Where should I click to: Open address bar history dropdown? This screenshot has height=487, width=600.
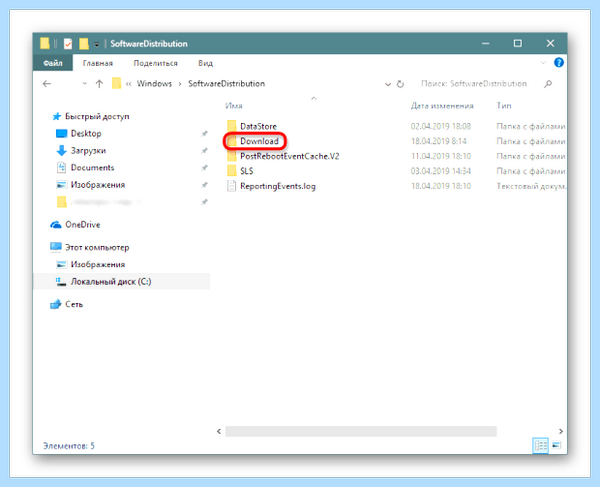click(x=388, y=84)
